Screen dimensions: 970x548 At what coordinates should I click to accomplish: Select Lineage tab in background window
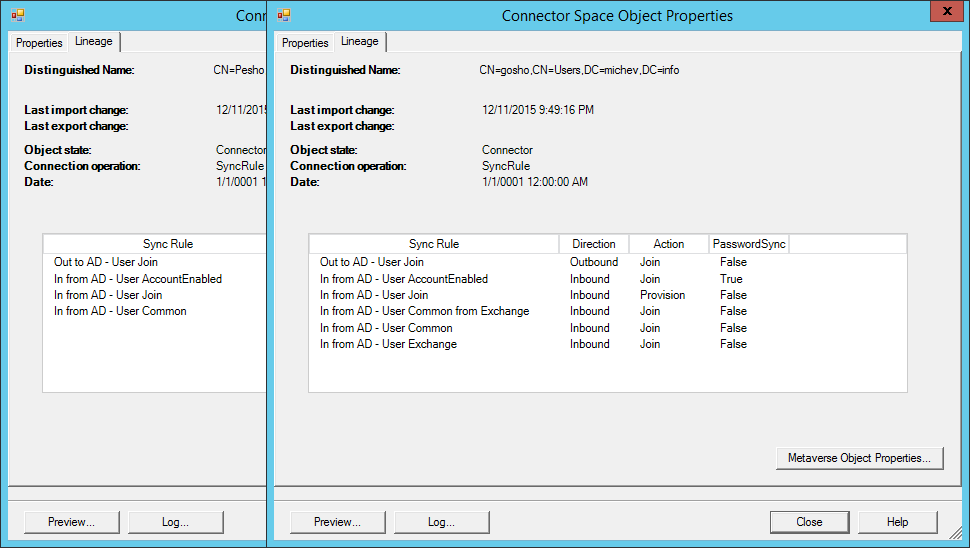93,42
